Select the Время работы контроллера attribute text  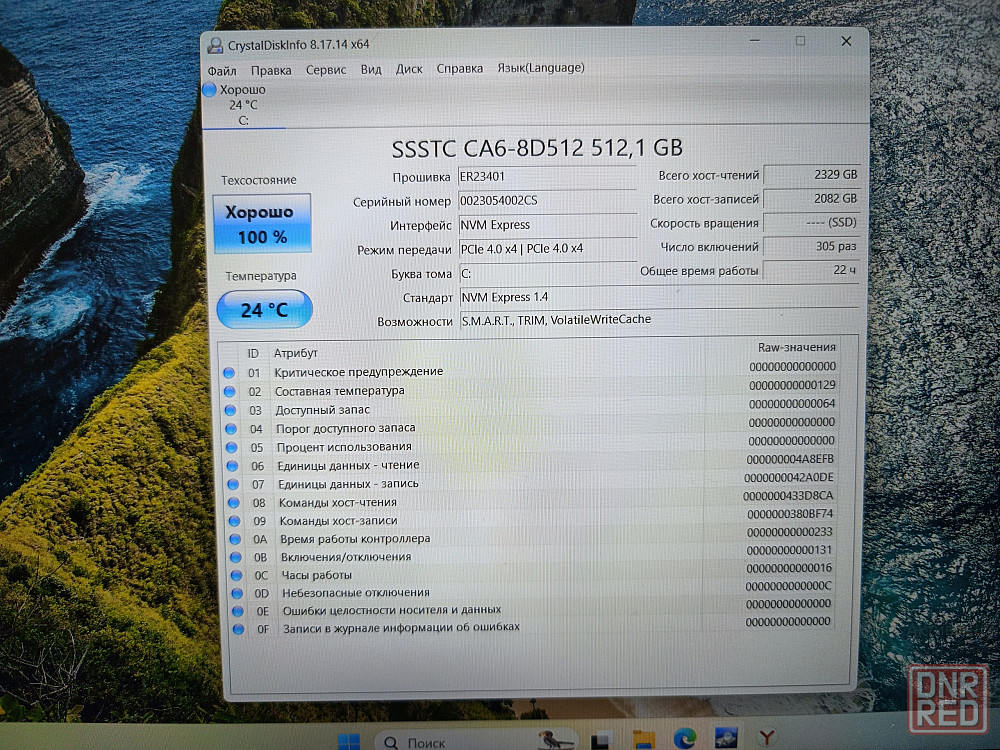pos(355,539)
